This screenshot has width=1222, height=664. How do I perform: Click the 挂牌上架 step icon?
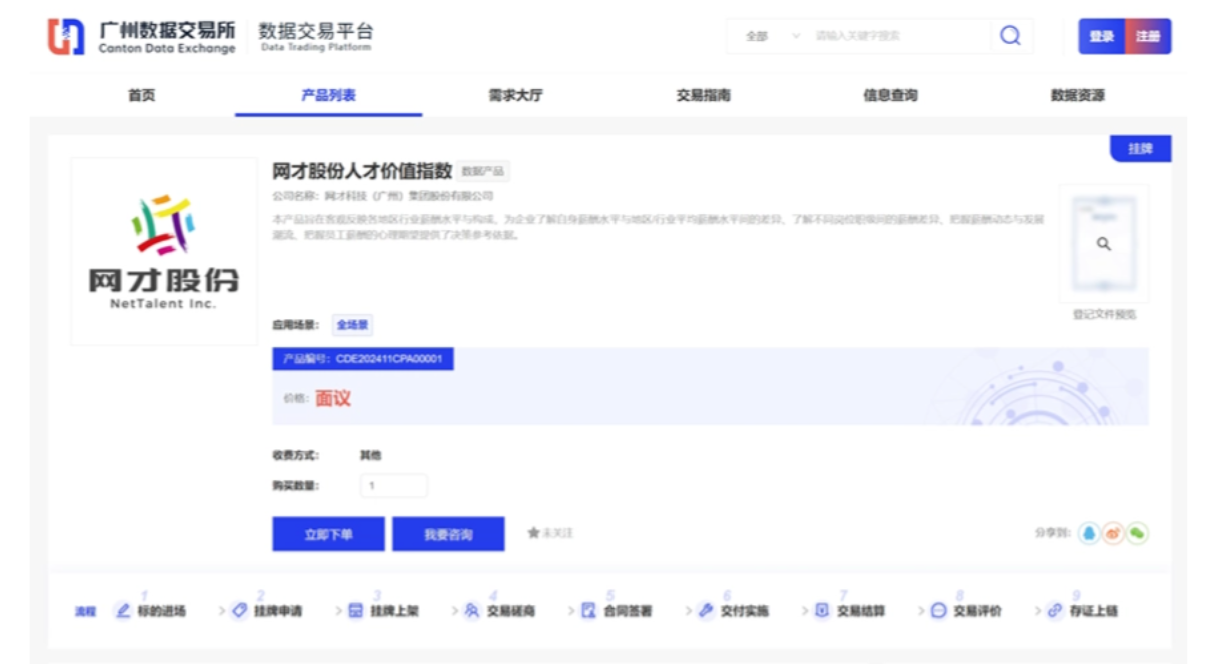(x=355, y=610)
